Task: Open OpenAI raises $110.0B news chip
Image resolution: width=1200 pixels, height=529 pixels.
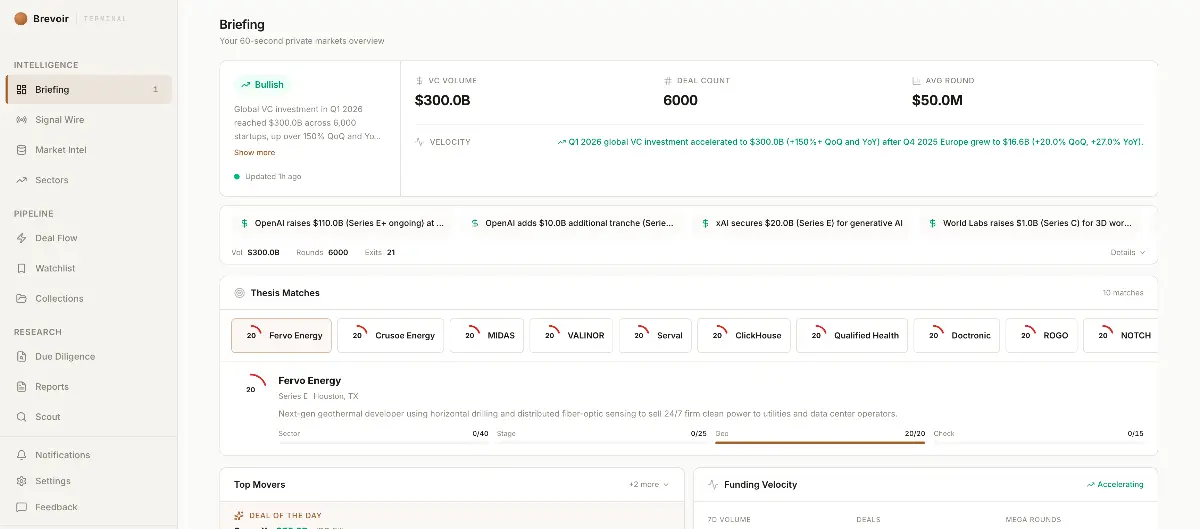Action: click(x=342, y=223)
